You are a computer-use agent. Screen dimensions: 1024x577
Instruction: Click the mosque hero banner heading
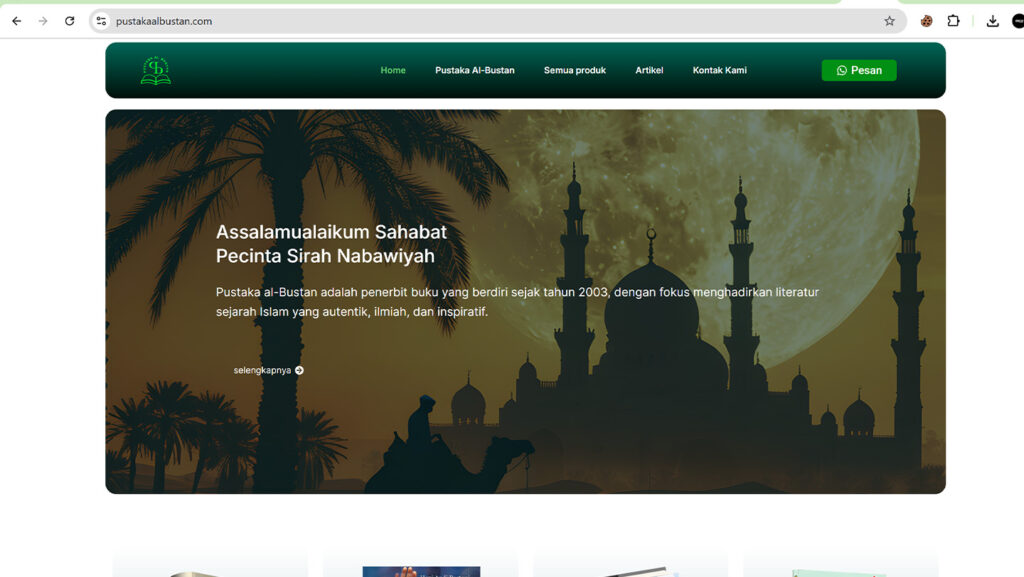(331, 244)
